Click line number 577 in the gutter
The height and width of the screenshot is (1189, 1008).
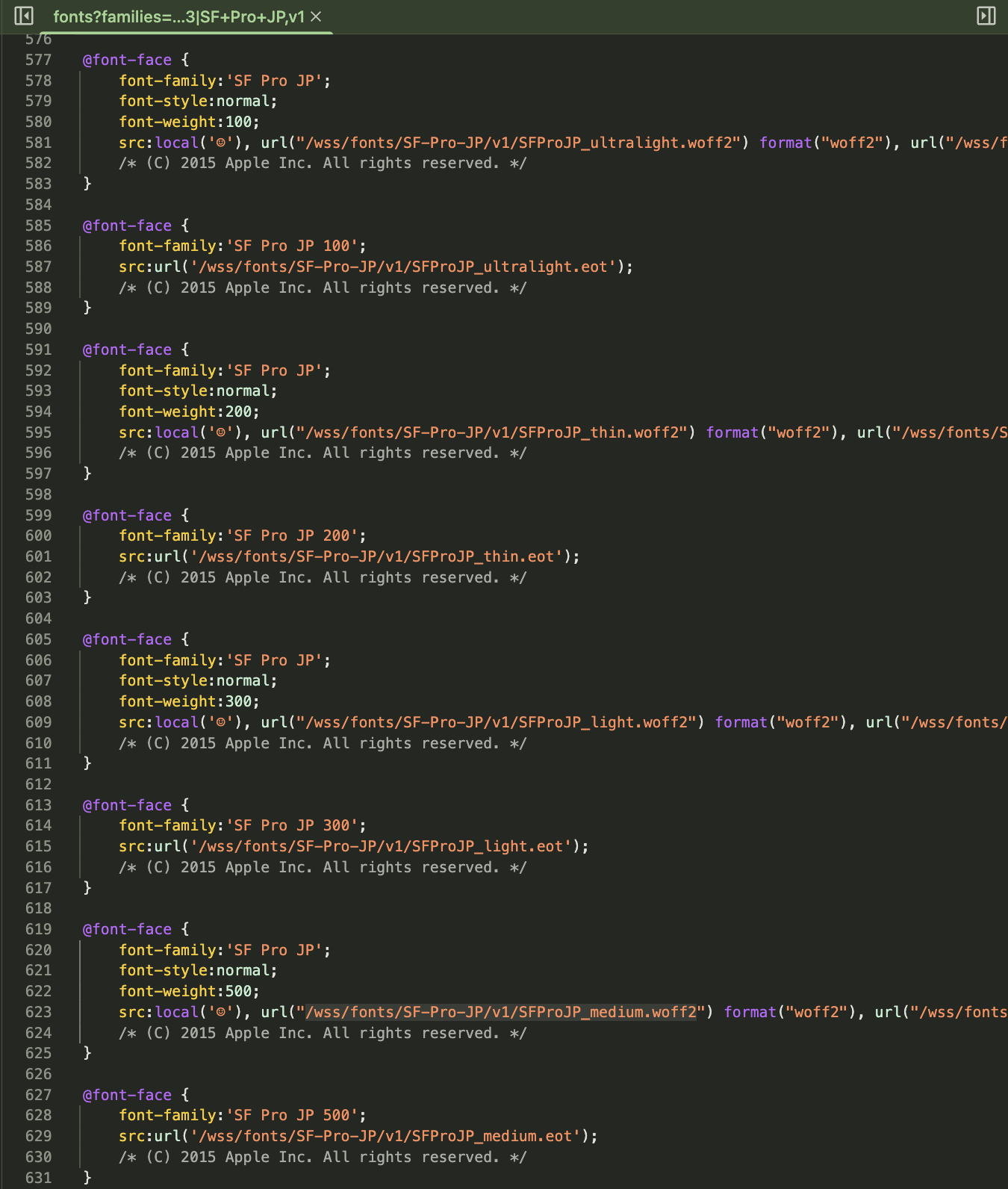(x=39, y=60)
